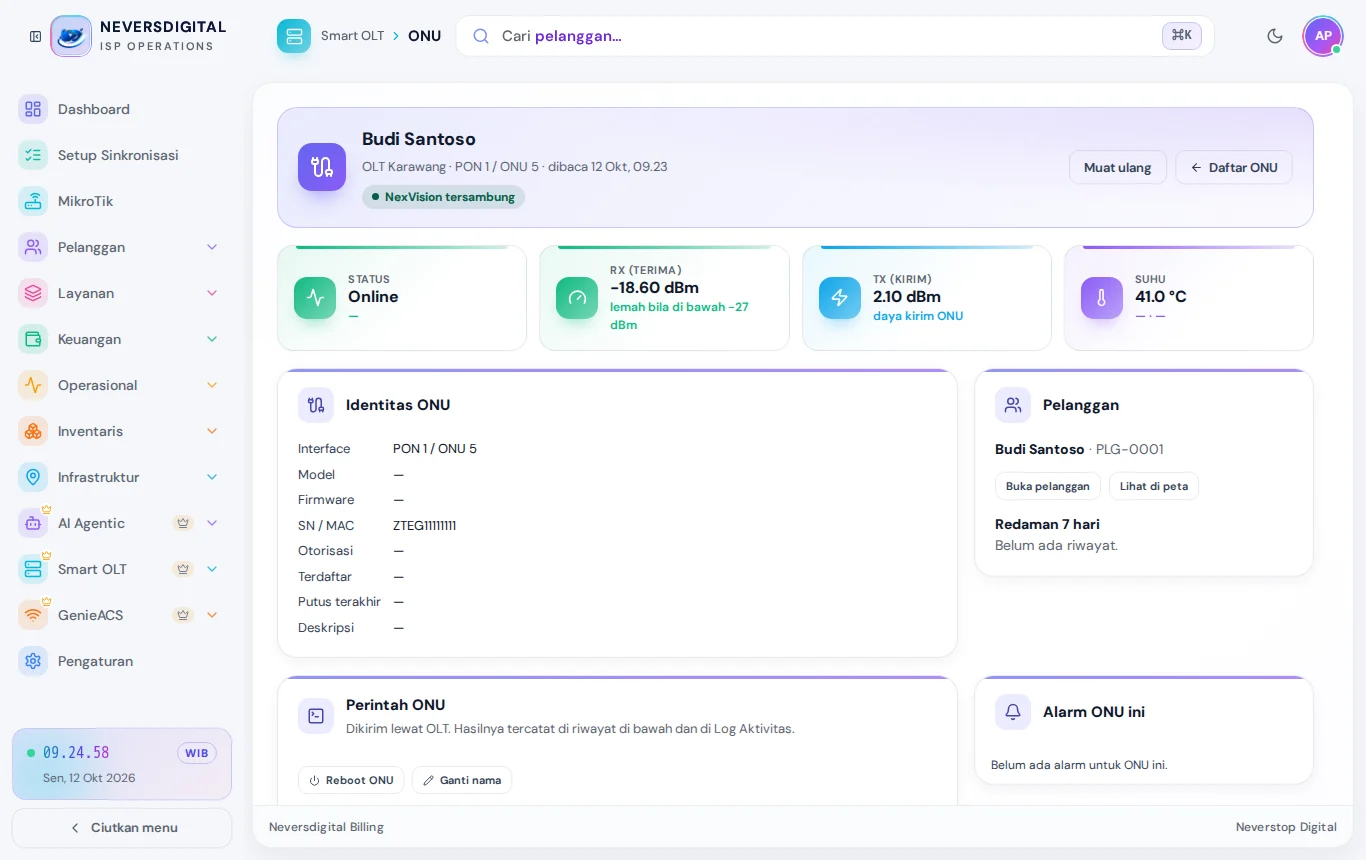Click the Inventaris boxes icon
The image size is (1366, 860).
[x=33, y=431]
